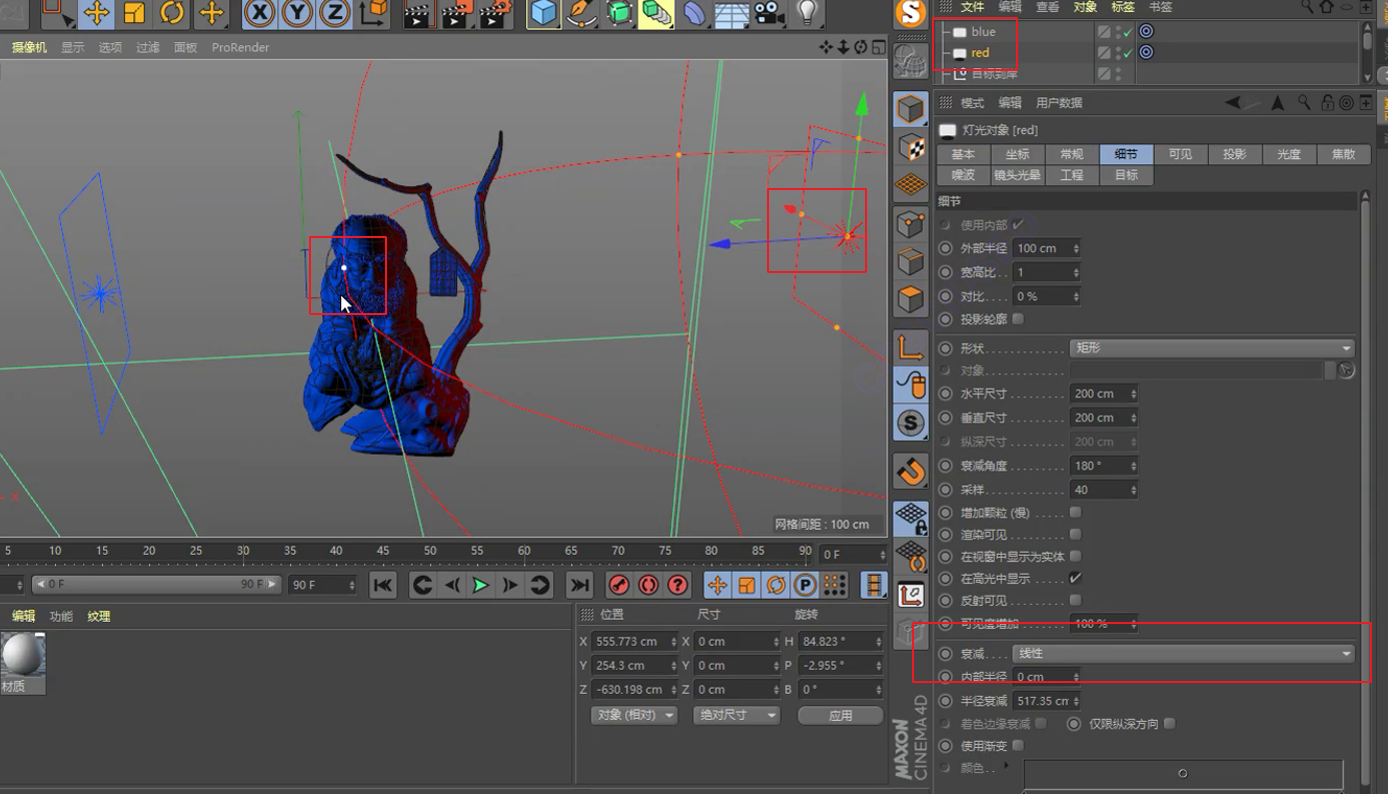This screenshot has width=1388, height=794.
Task: Click the 衰减角度 stepper arrows
Action: [x=1133, y=466]
